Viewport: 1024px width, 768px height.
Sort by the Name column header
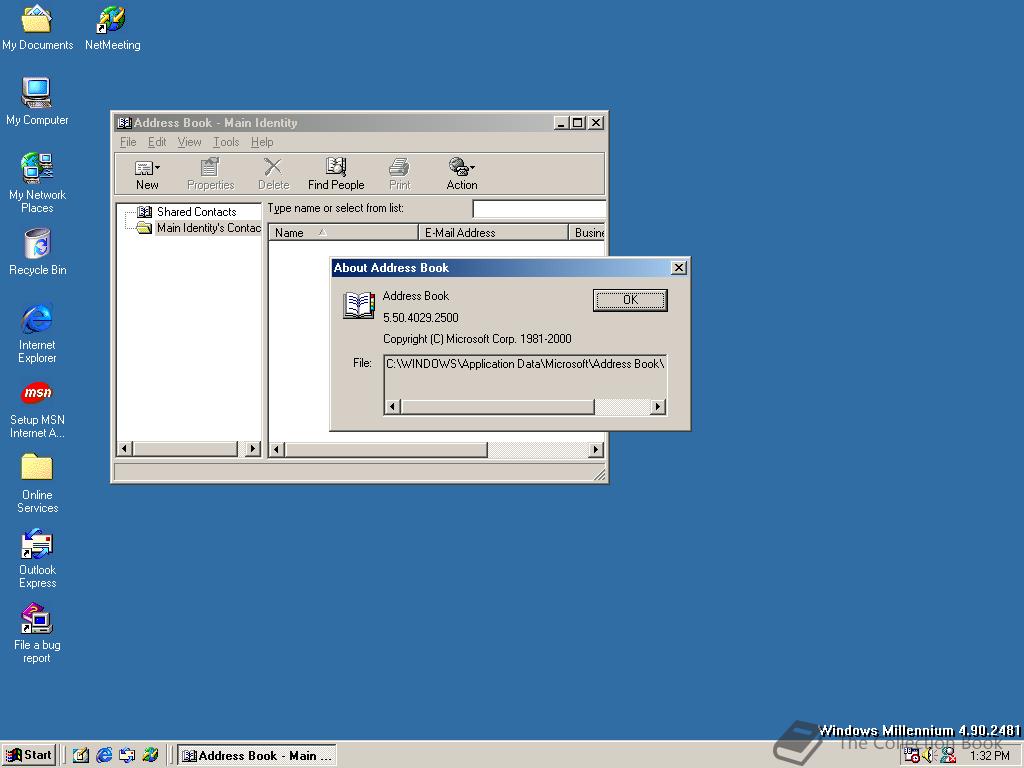pyautogui.click(x=343, y=232)
